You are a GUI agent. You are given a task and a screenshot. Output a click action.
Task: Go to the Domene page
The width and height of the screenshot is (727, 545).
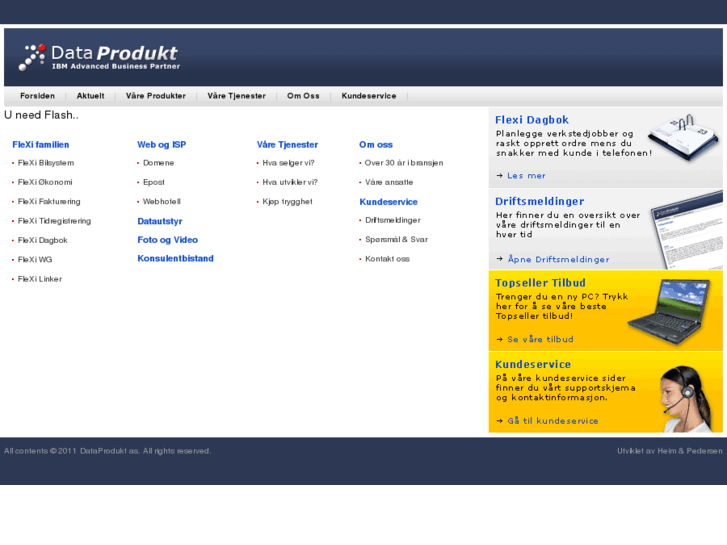tap(159, 163)
